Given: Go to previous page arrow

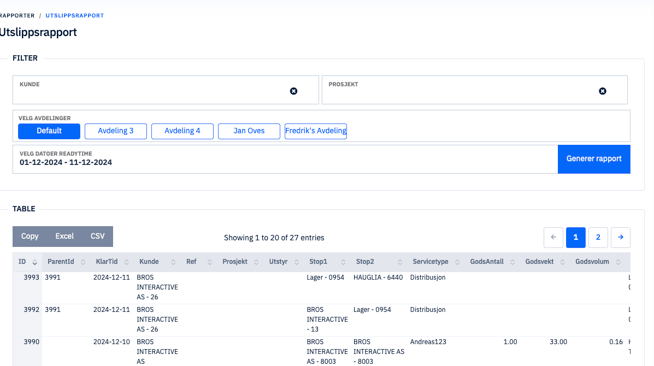Looking at the screenshot, I should (x=553, y=237).
